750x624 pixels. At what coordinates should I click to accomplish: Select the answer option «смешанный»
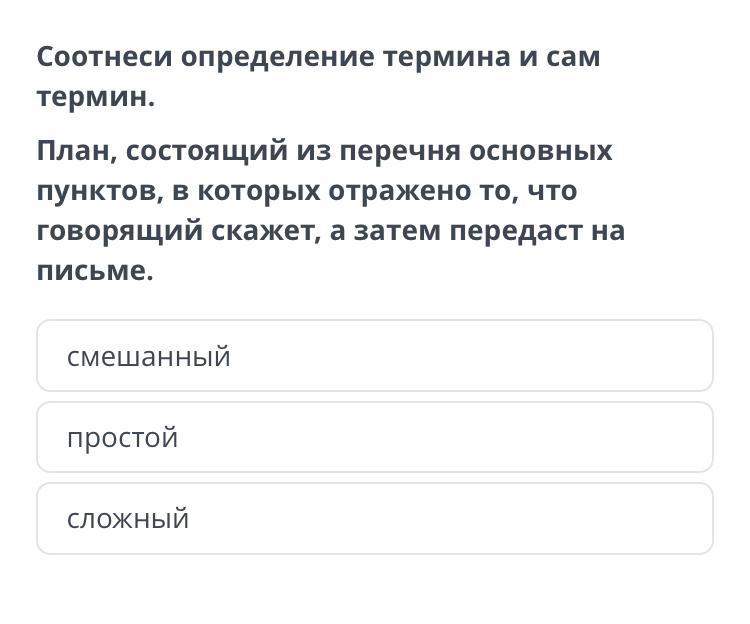coord(374,356)
